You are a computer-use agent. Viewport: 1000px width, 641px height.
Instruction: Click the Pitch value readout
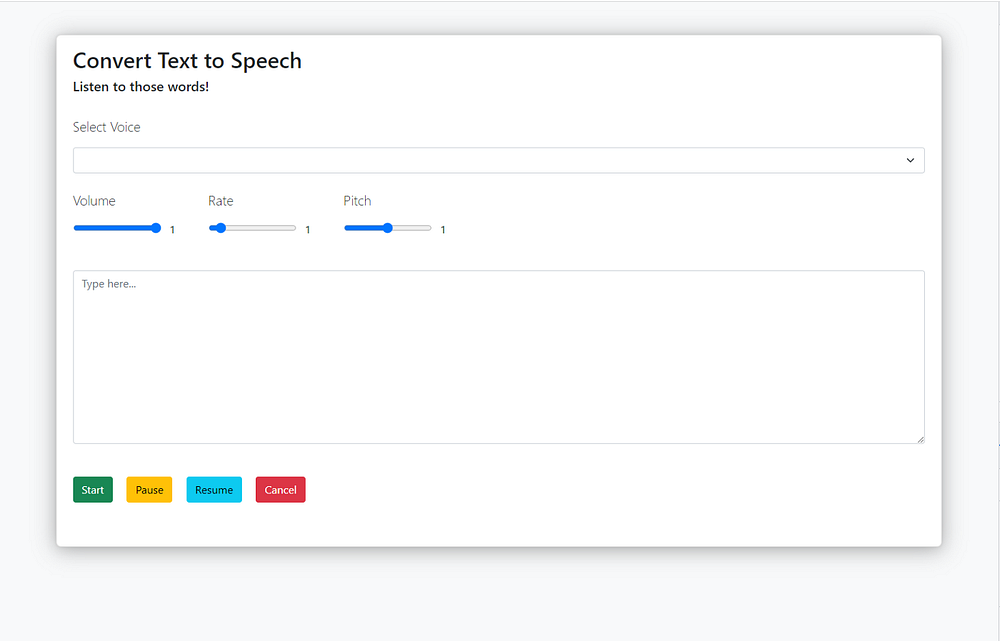[x=443, y=230]
